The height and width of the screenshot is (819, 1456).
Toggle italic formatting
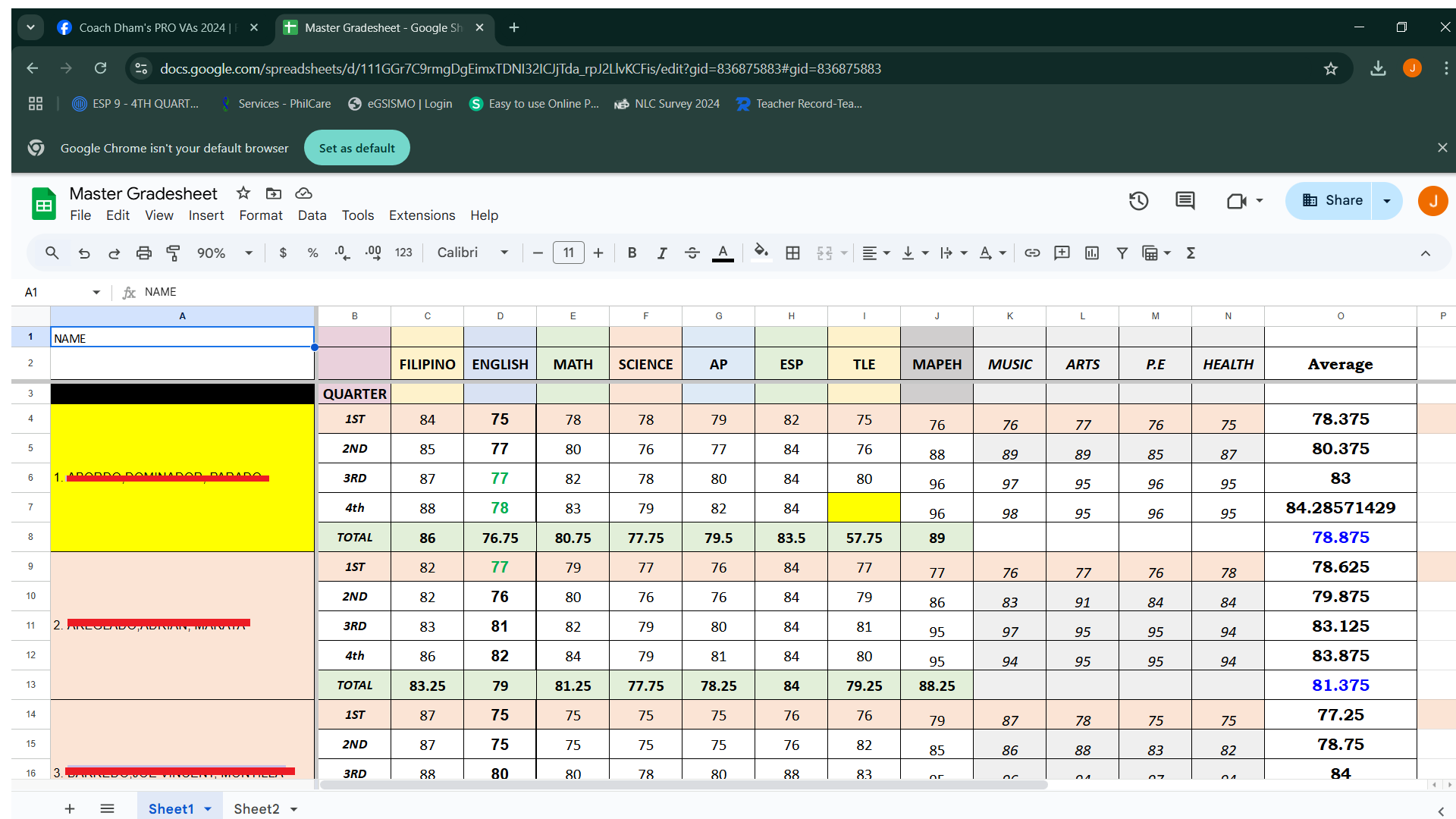(x=661, y=253)
